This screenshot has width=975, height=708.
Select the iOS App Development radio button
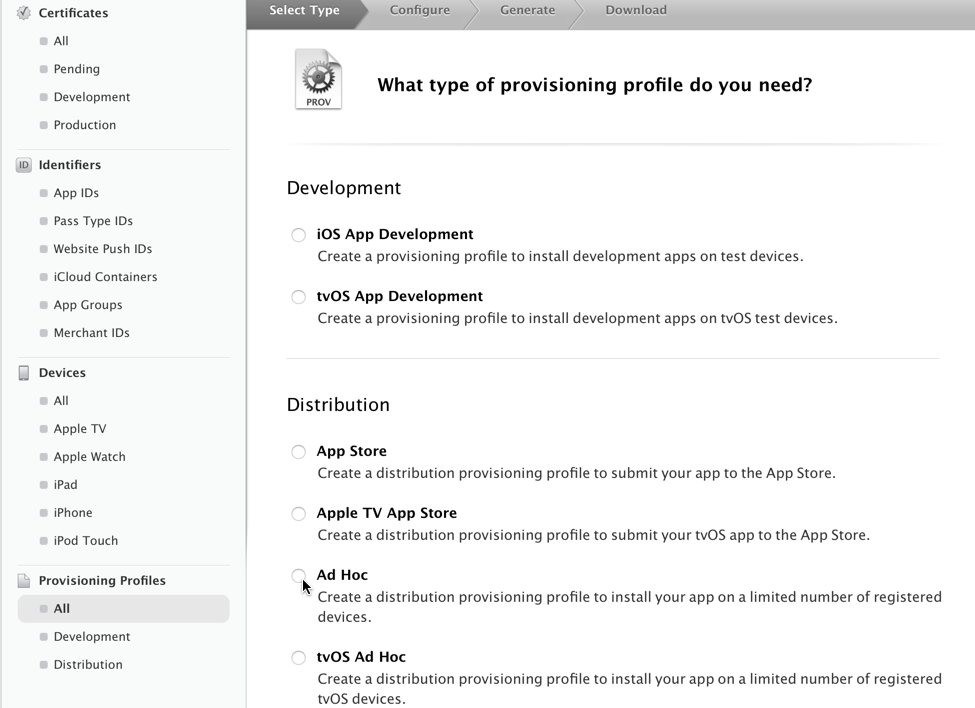(298, 235)
